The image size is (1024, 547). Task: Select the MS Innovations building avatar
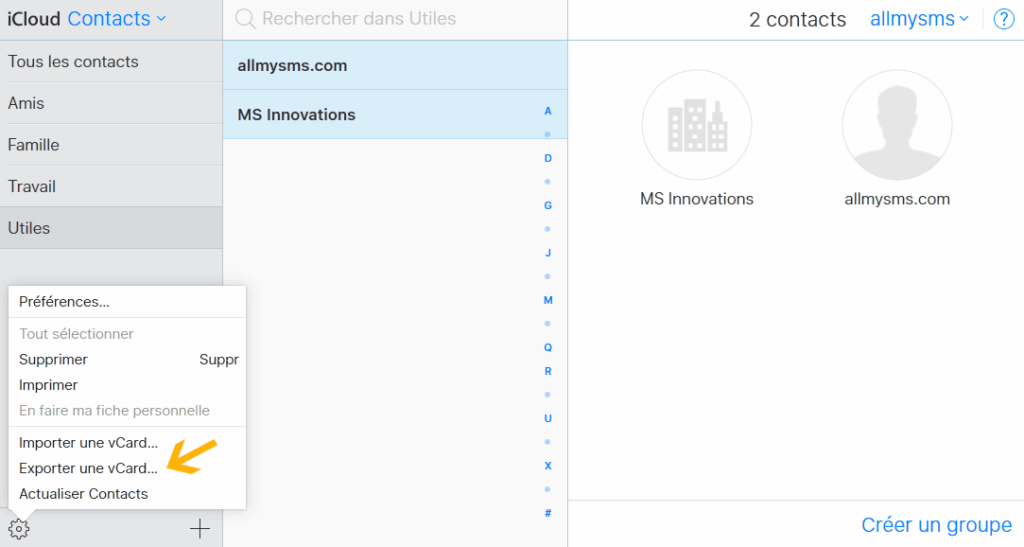[x=697, y=125]
